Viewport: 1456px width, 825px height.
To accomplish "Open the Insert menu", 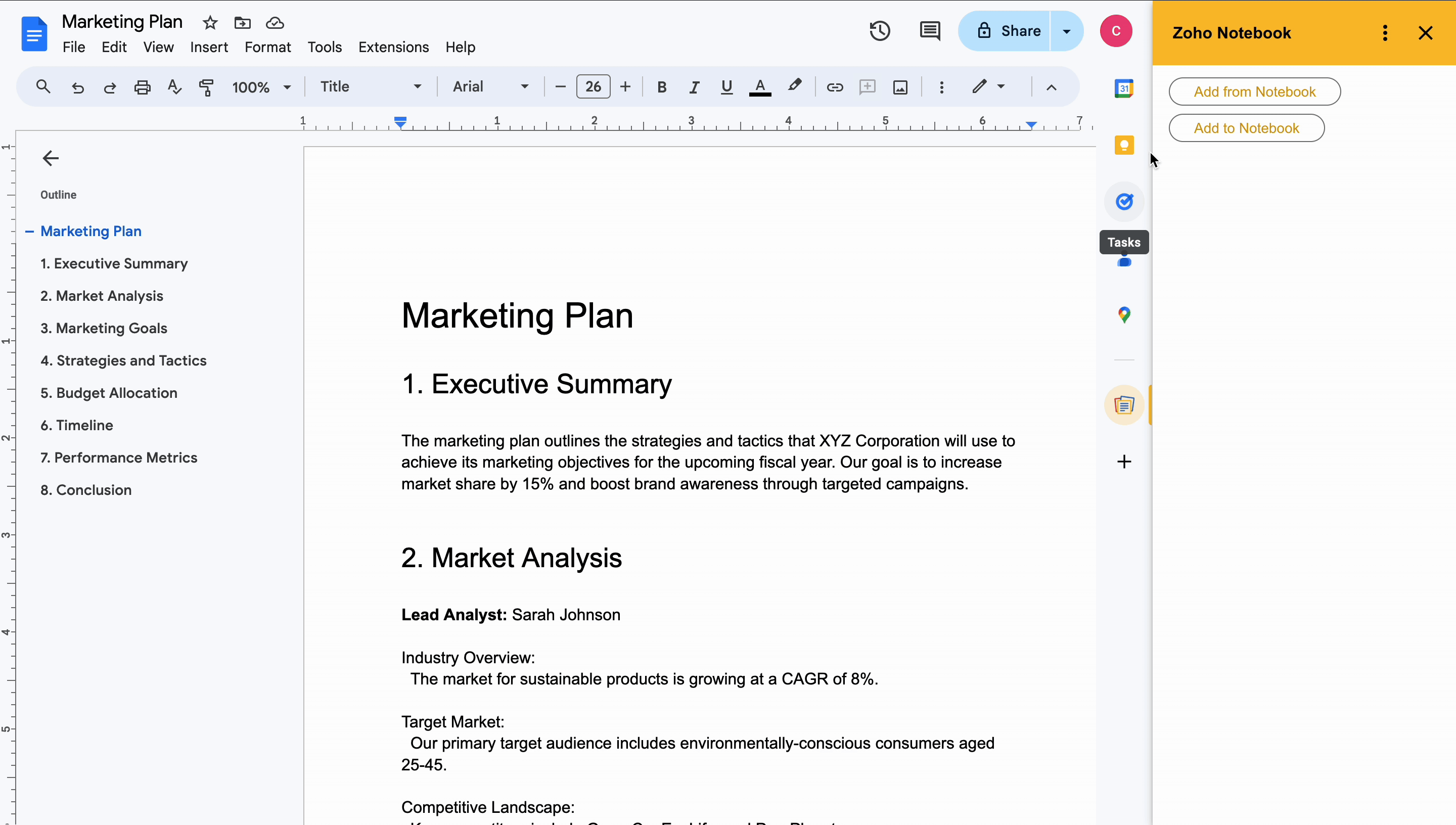I will (208, 47).
